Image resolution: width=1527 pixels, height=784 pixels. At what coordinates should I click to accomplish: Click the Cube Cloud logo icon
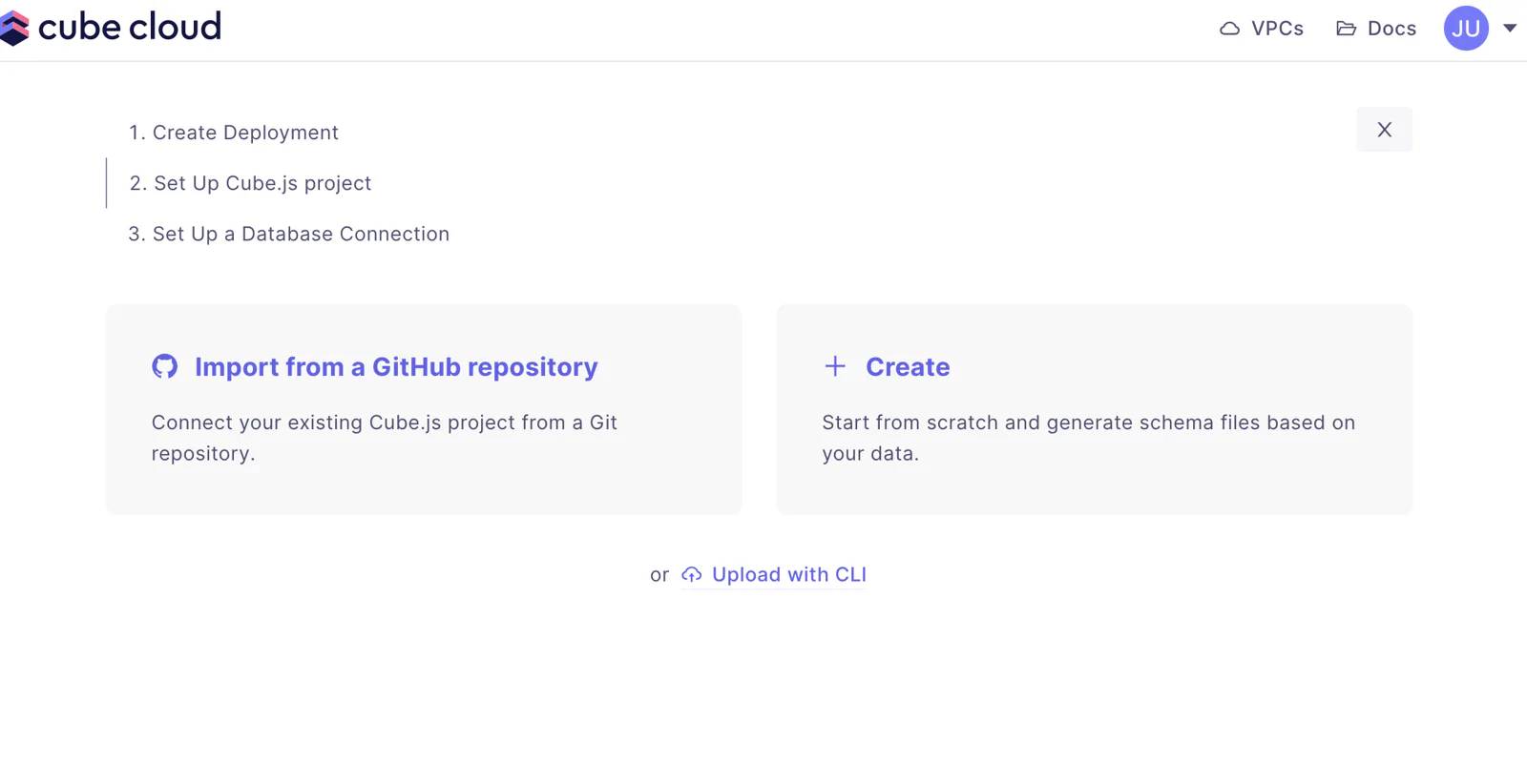coord(14,29)
